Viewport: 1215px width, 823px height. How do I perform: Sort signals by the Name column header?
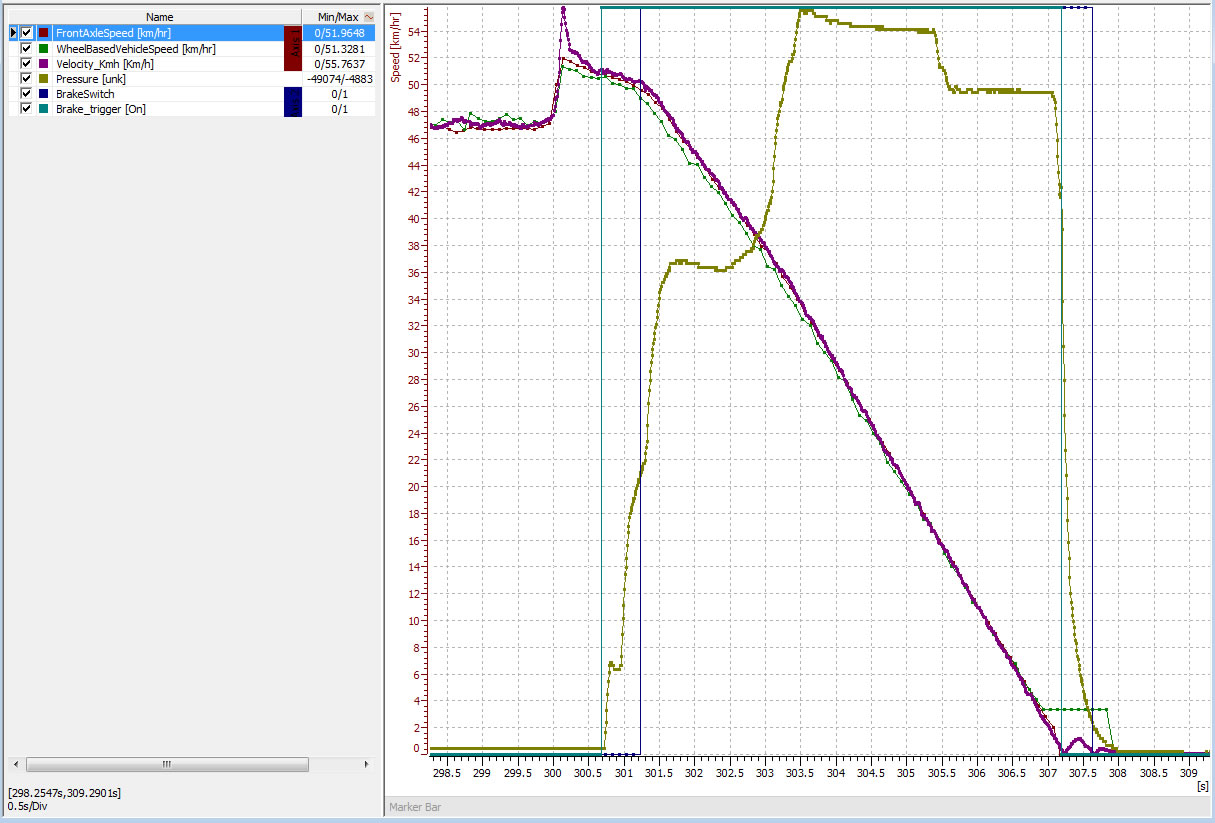pos(160,16)
